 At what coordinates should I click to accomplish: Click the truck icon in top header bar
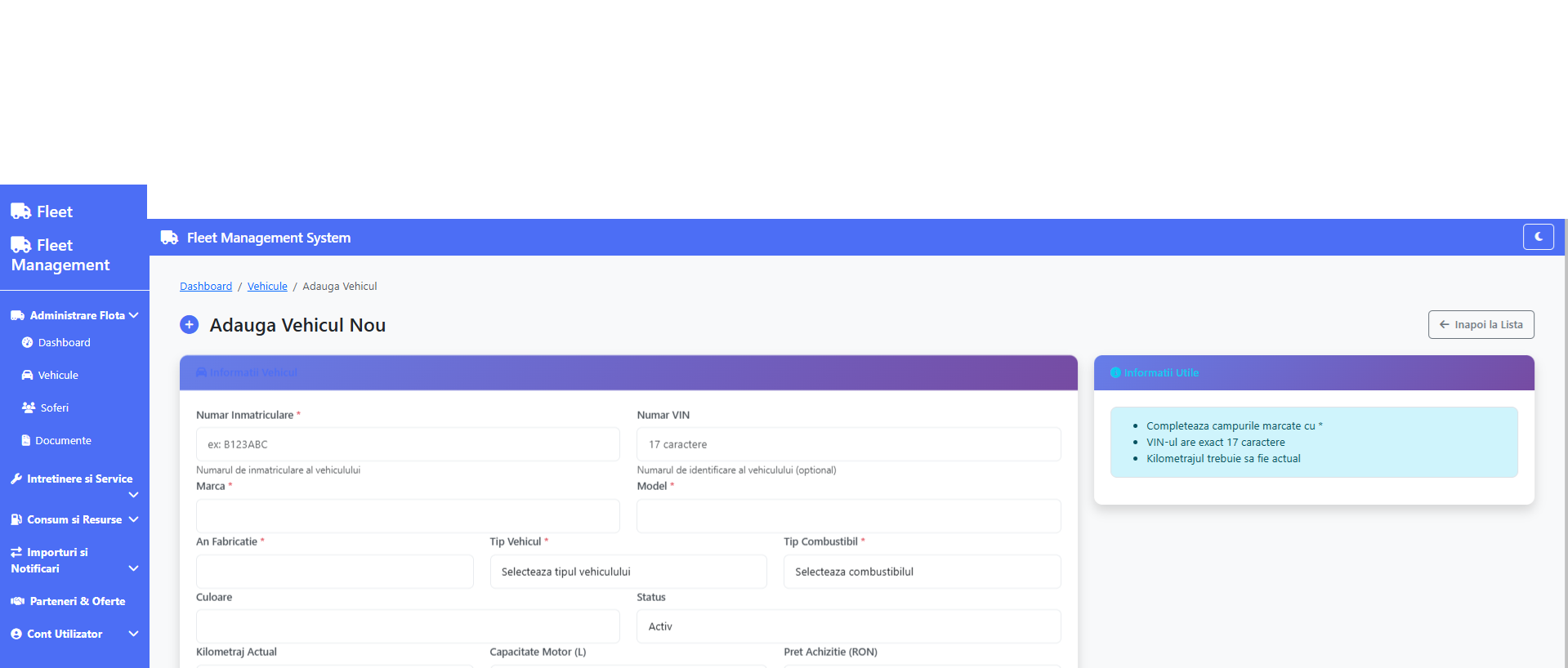click(169, 238)
